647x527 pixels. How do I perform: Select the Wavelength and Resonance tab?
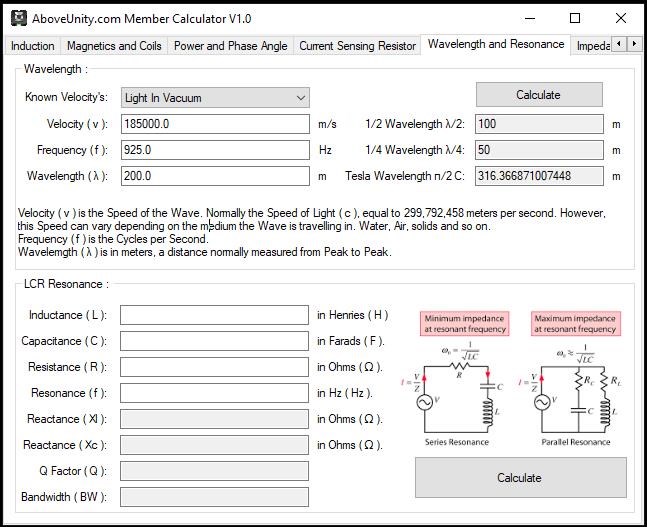coord(496,44)
